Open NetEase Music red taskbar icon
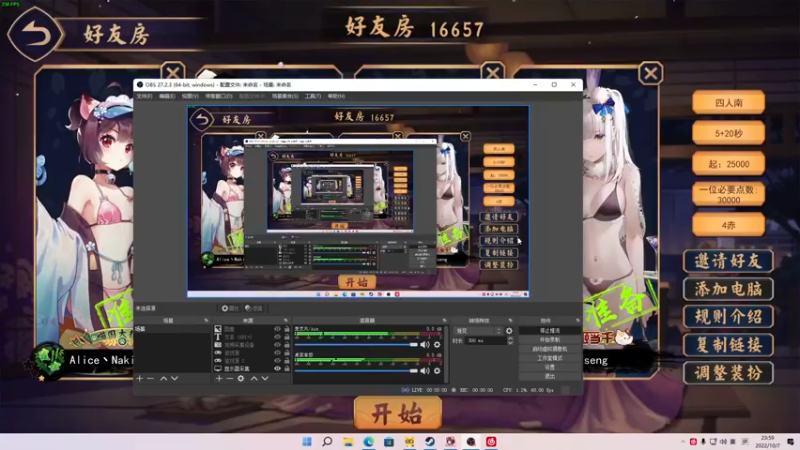Image resolution: width=800 pixels, height=450 pixels. pos(491,441)
